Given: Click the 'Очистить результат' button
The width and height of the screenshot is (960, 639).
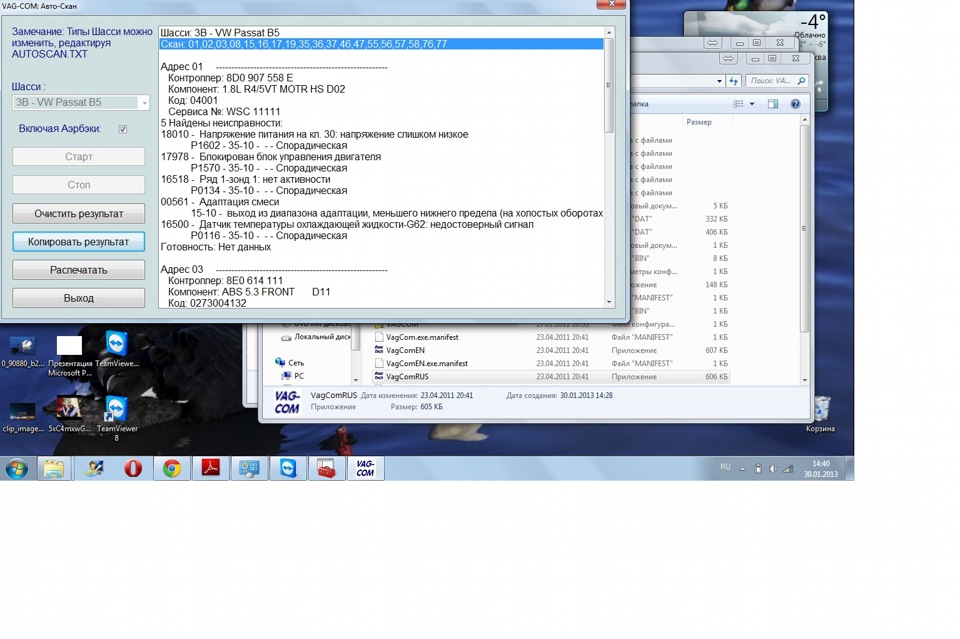Looking at the screenshot, I should 78,214.
